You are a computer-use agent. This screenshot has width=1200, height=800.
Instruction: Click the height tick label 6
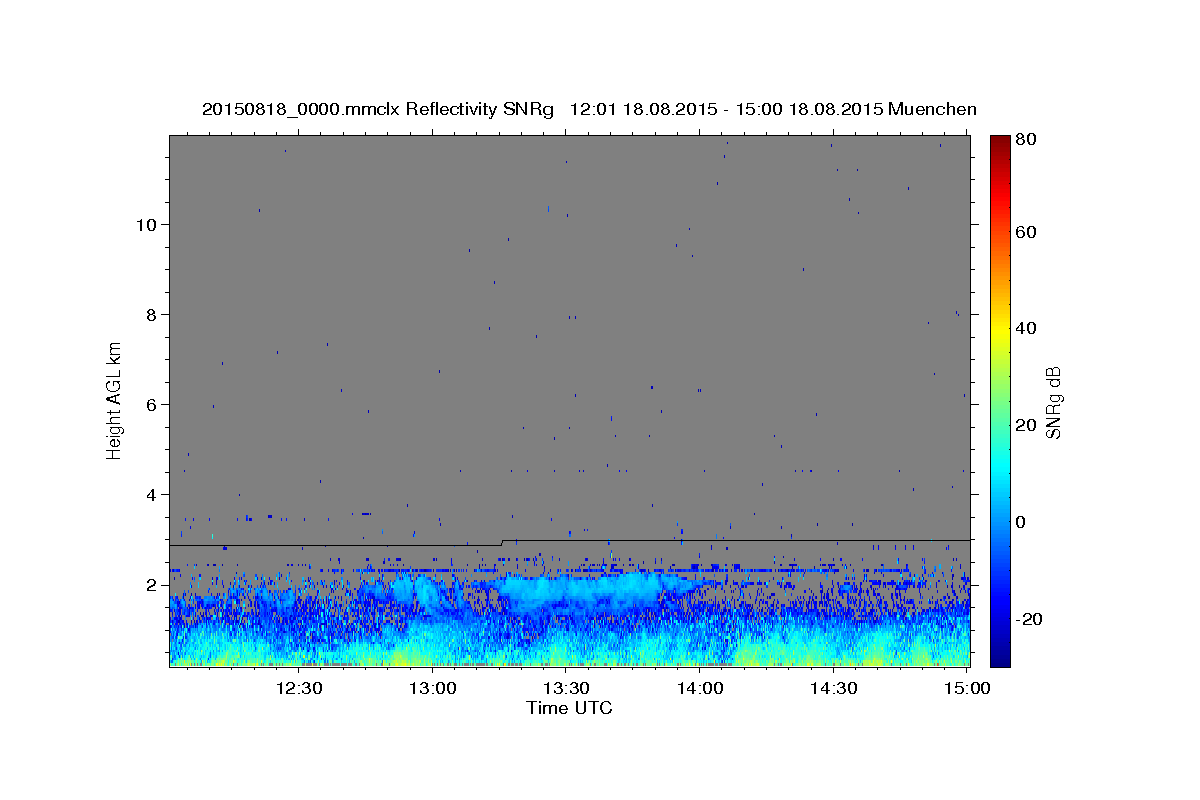click(x=153, y=404)
